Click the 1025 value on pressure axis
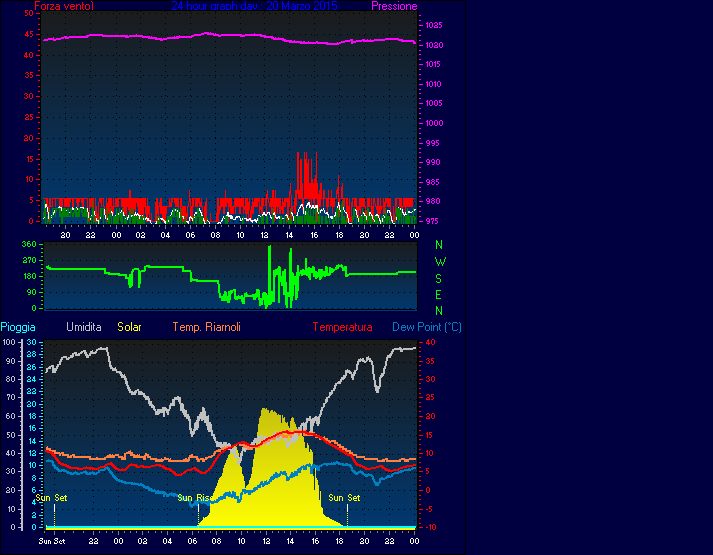The width and height of the screenshot is (713, 555). (x=432, y=25)
